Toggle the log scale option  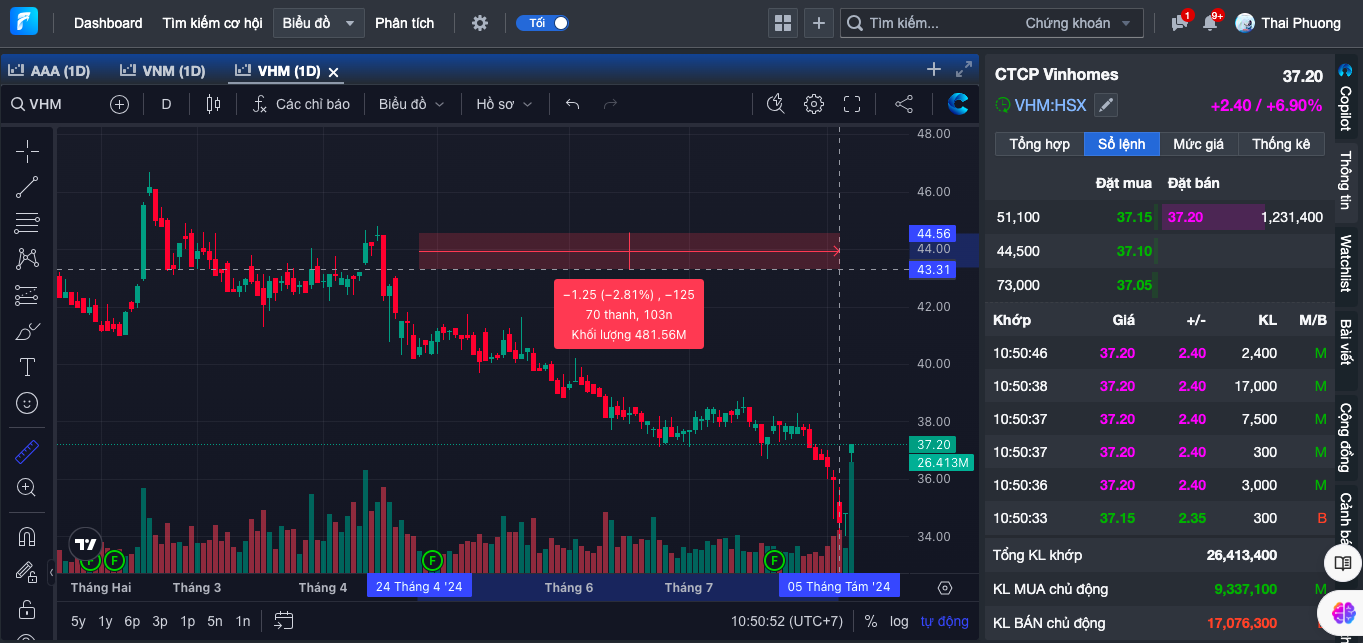[899, 621]
